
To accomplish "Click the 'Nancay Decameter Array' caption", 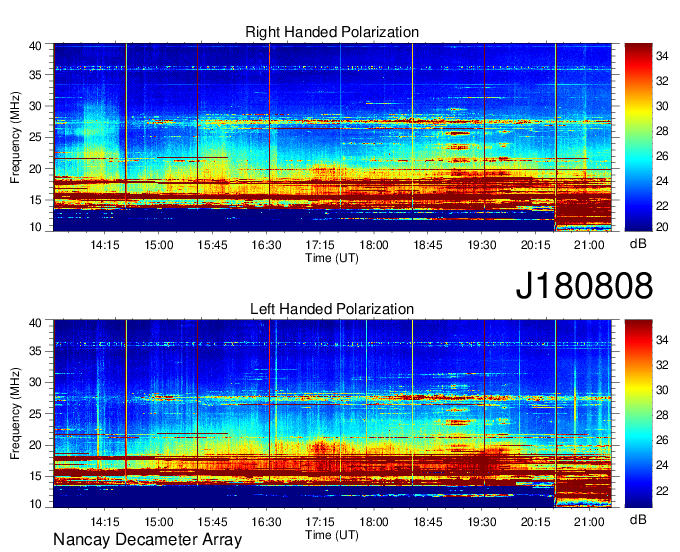I will (x=147, y=540).
